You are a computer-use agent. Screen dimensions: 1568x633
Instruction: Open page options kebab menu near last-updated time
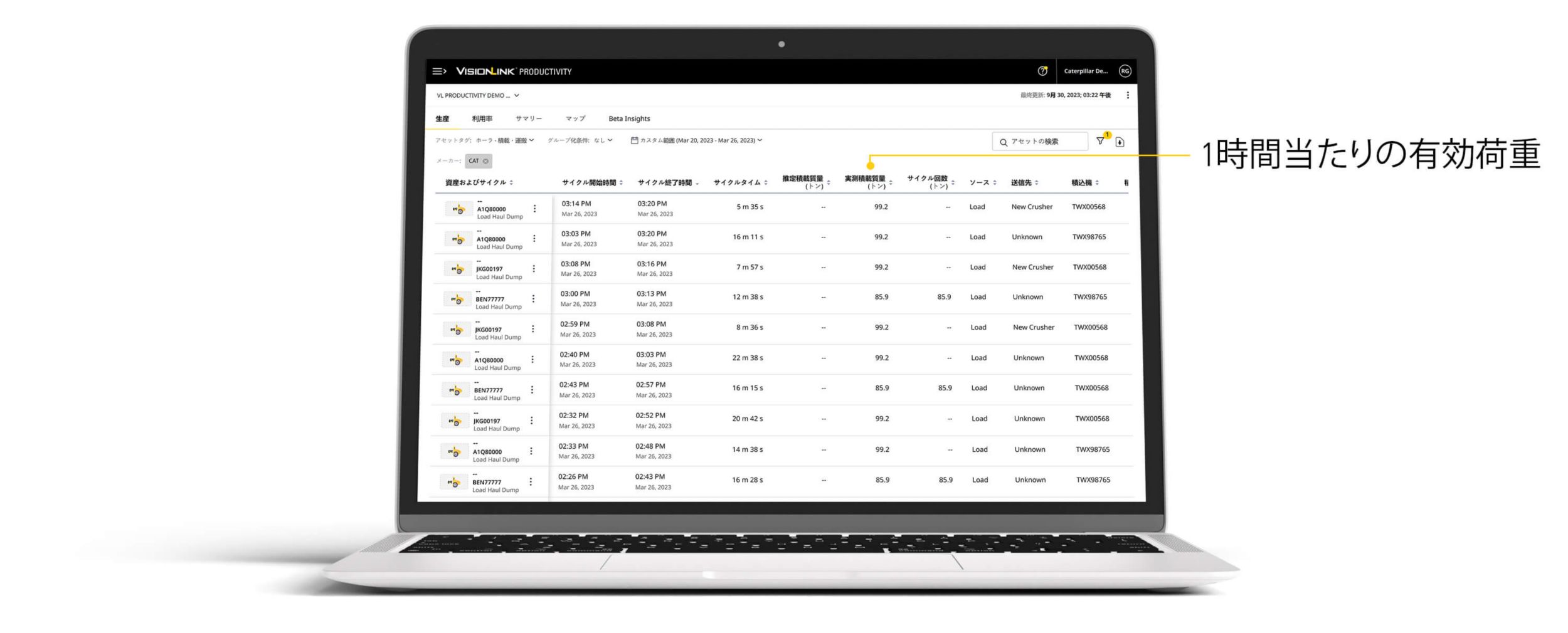[x=1127, y=95]
